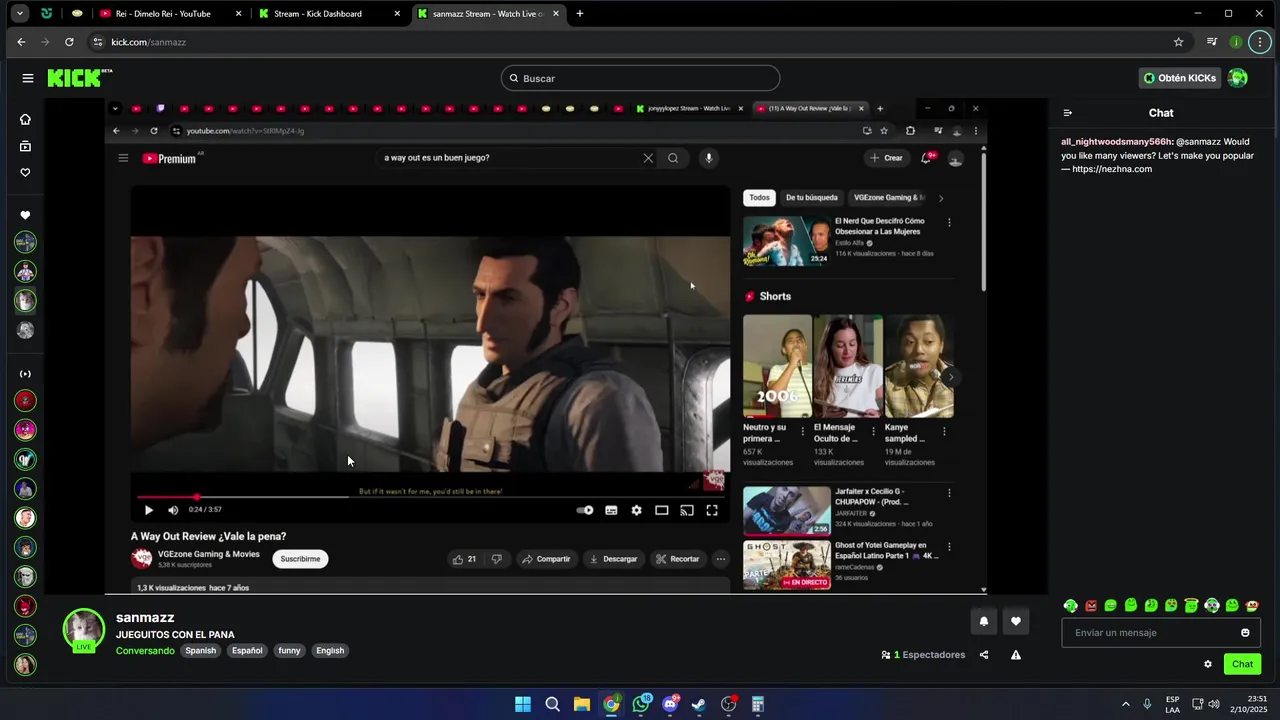Switch to Stream - Kick Dashboard tab
The height and width of the screenshot is (720, 1280).
[329, 14]
